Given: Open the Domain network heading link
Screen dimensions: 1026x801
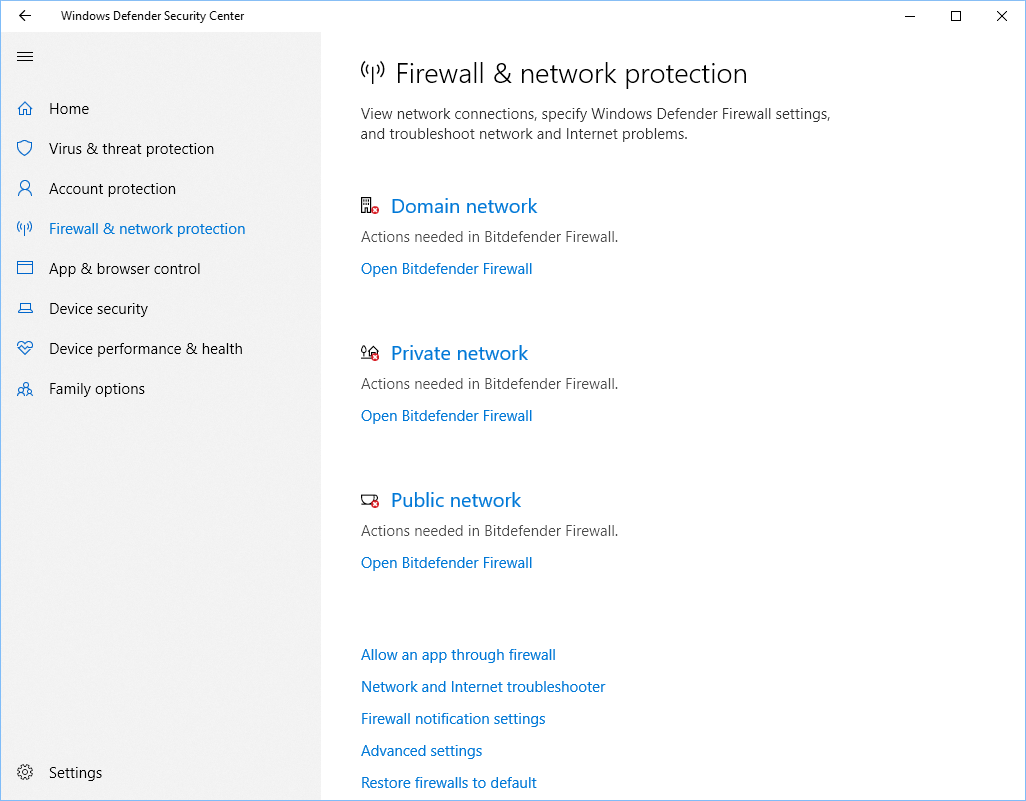Looking at the screenshot, I should tap(464, 206).
